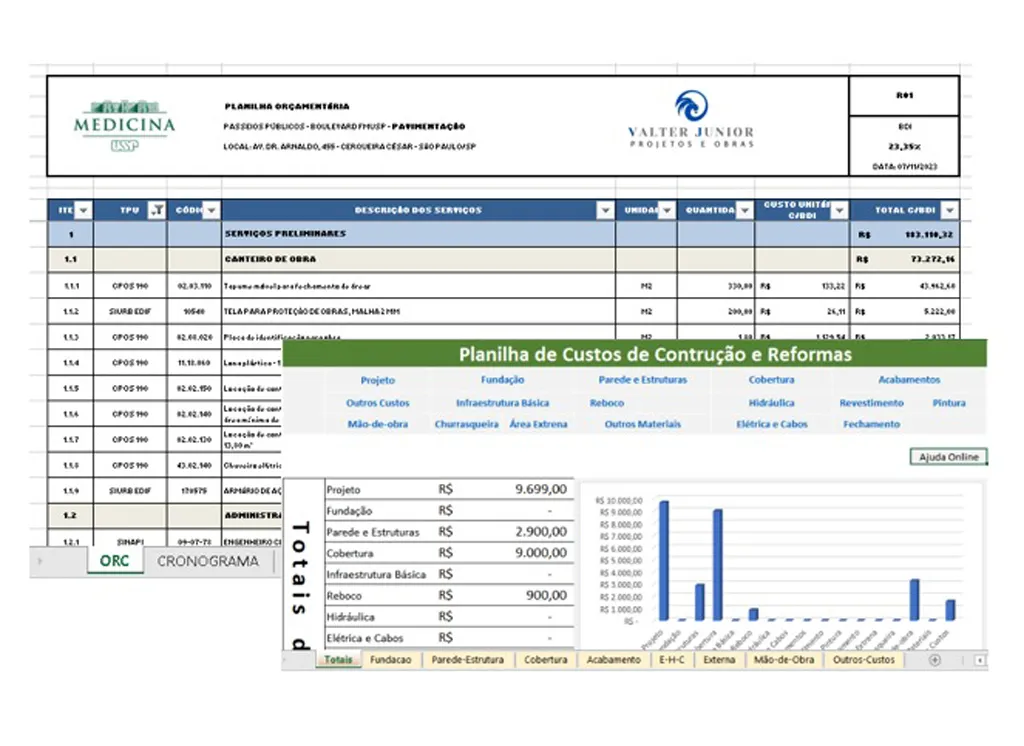Viewport: 1024px width, 746px height.
Task: Open the E-H-C sheet tab
Action: pyautogui.click(x=672, y=660)
